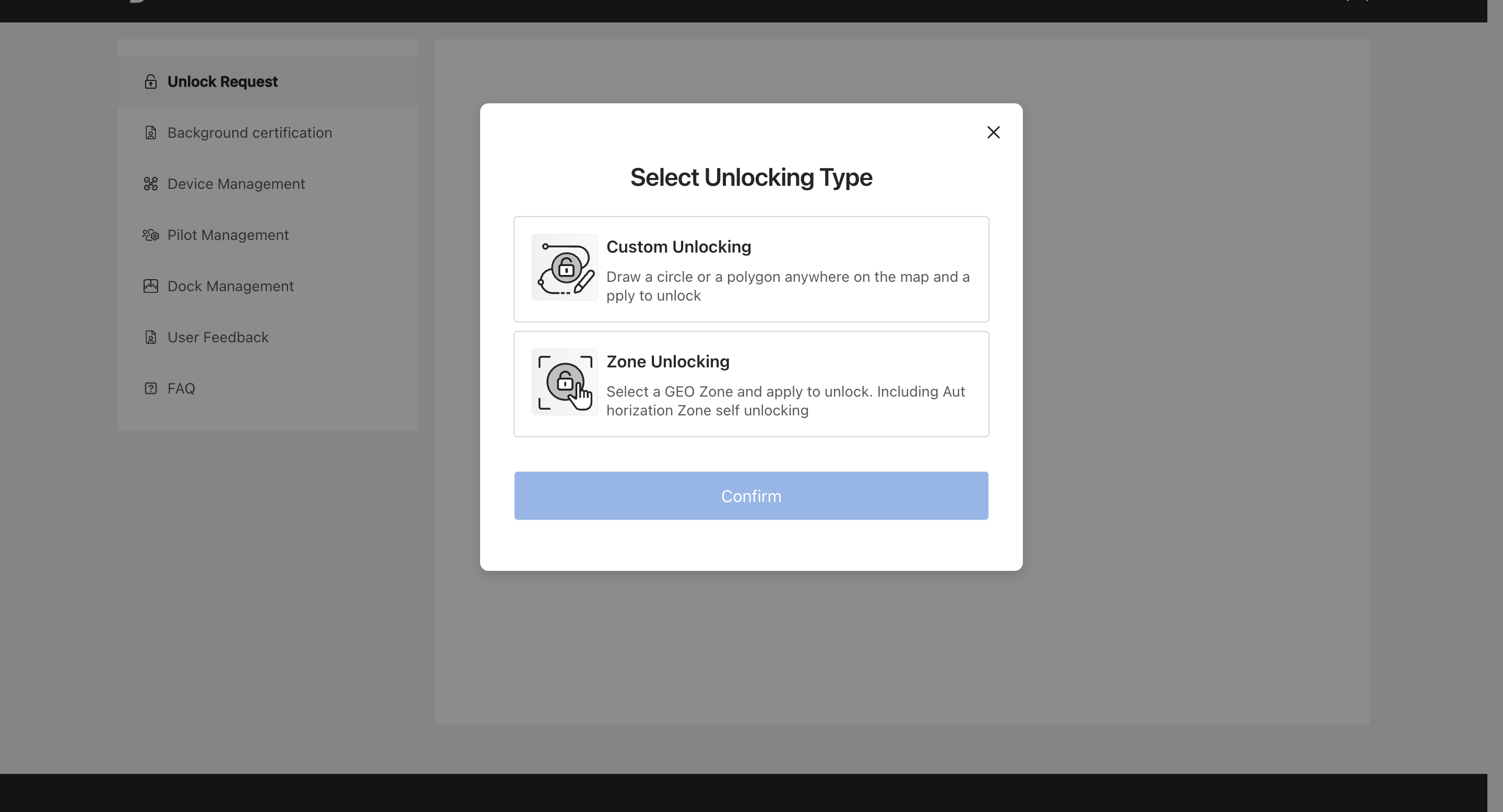The height and width of the screenshot is (812, 1503).
Task: Click the Dock Management dock icon
Action: 151,285
